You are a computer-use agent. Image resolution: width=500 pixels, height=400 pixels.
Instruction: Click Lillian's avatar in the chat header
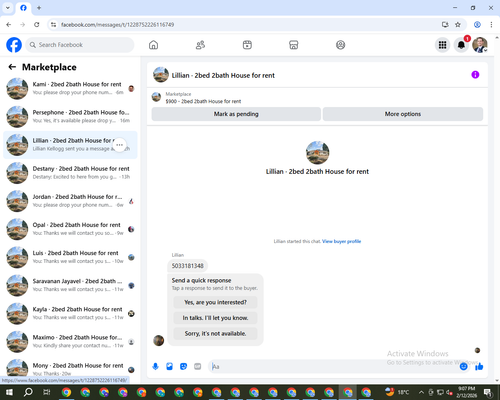point(161,75)
